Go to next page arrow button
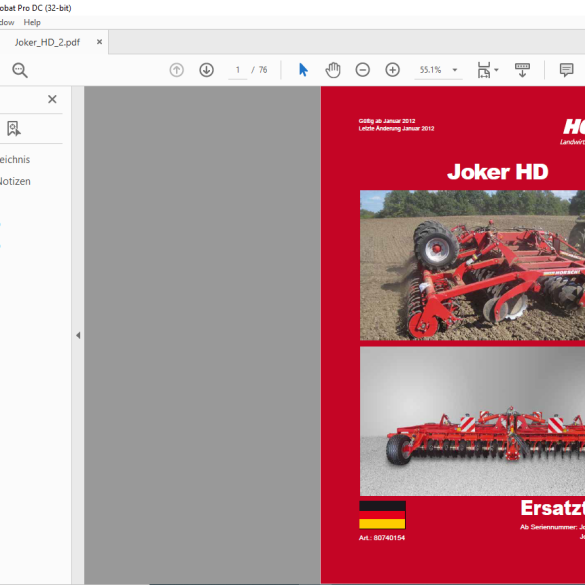 tap(206, 70)
